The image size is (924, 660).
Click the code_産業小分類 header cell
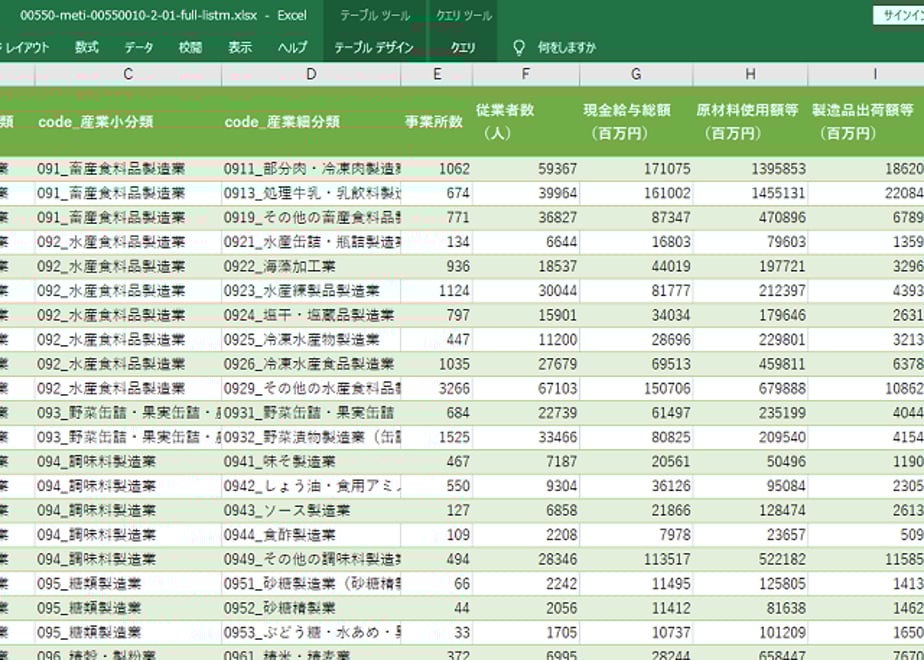tap(128, 121)
